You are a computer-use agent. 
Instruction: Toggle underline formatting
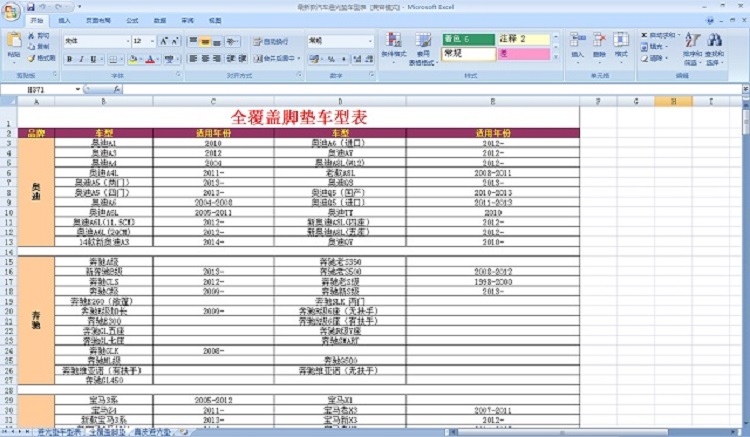(94, 59)
